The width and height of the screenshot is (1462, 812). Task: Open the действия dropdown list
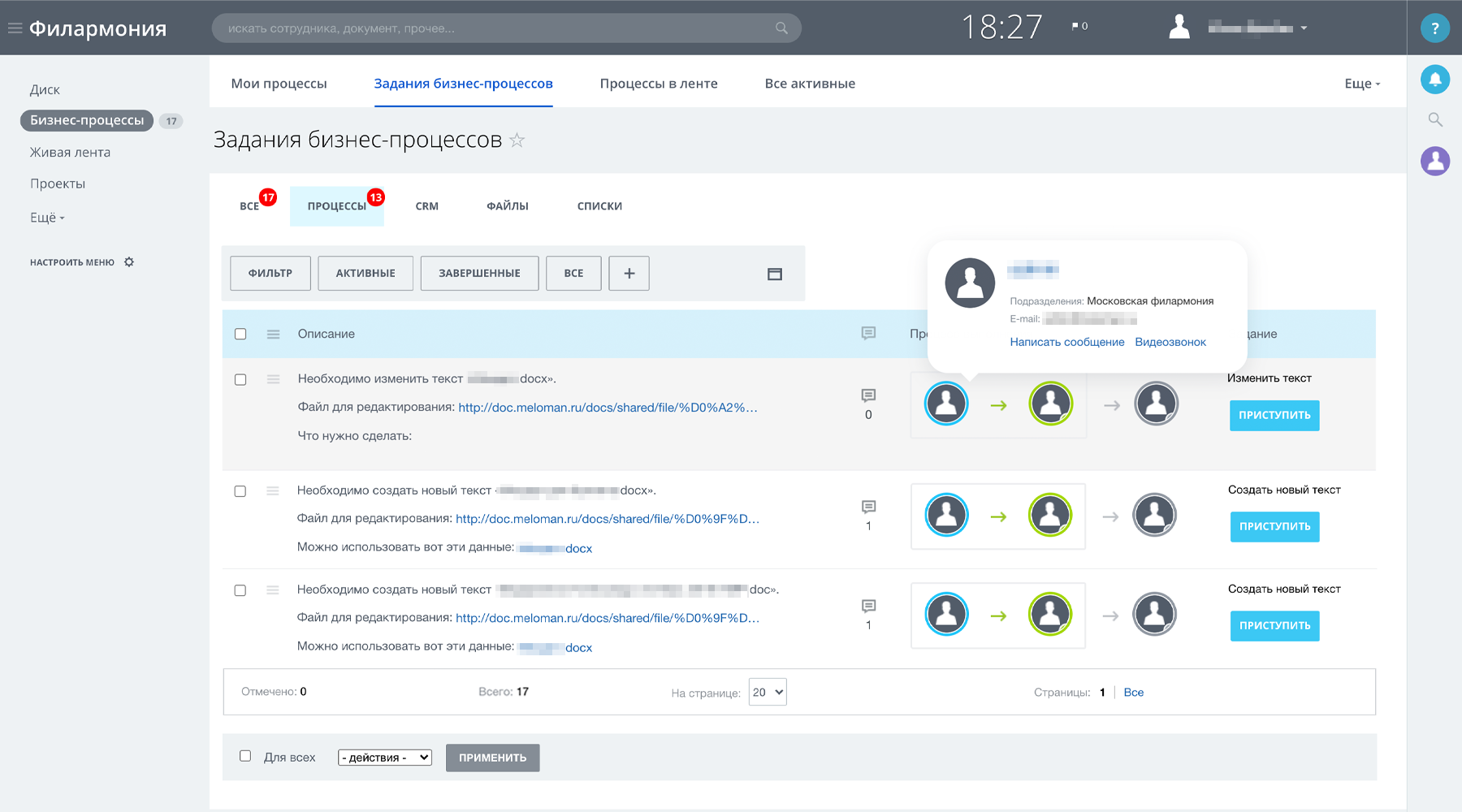pos(384,758)
